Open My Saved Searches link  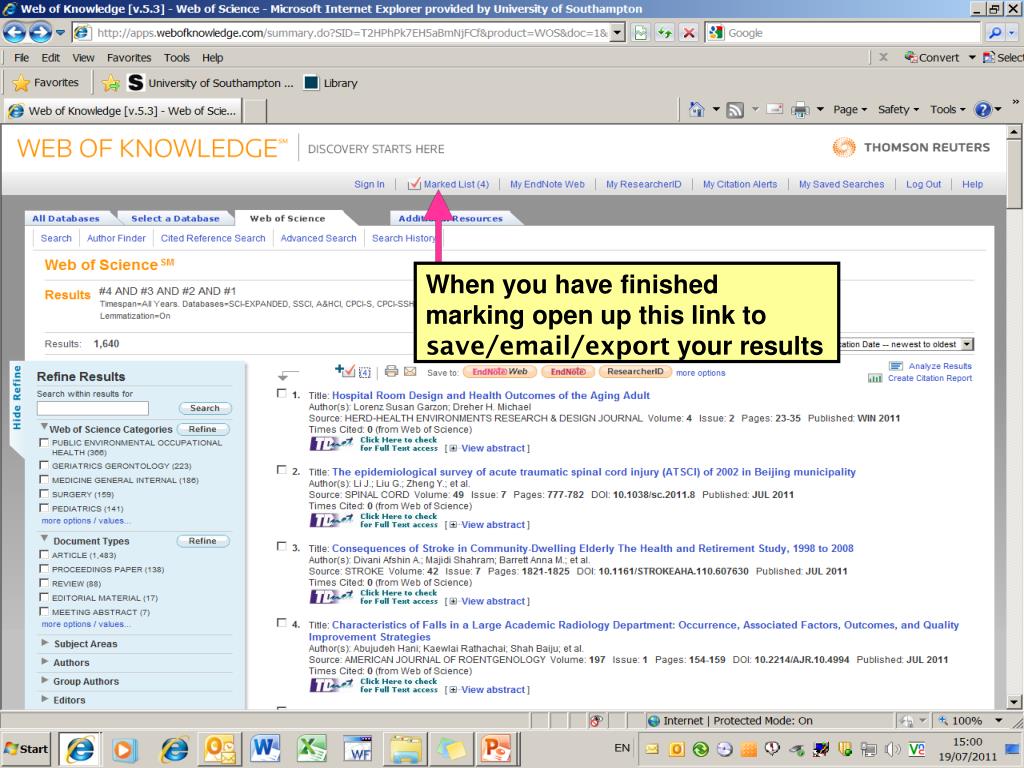point(841,184)
